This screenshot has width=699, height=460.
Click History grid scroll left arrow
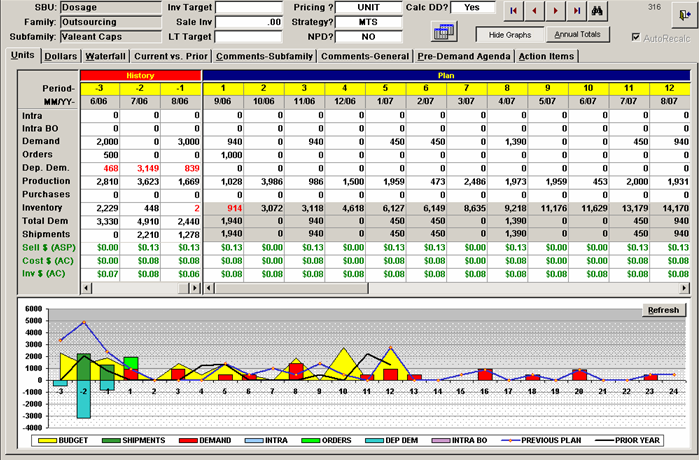coord(86,288)
